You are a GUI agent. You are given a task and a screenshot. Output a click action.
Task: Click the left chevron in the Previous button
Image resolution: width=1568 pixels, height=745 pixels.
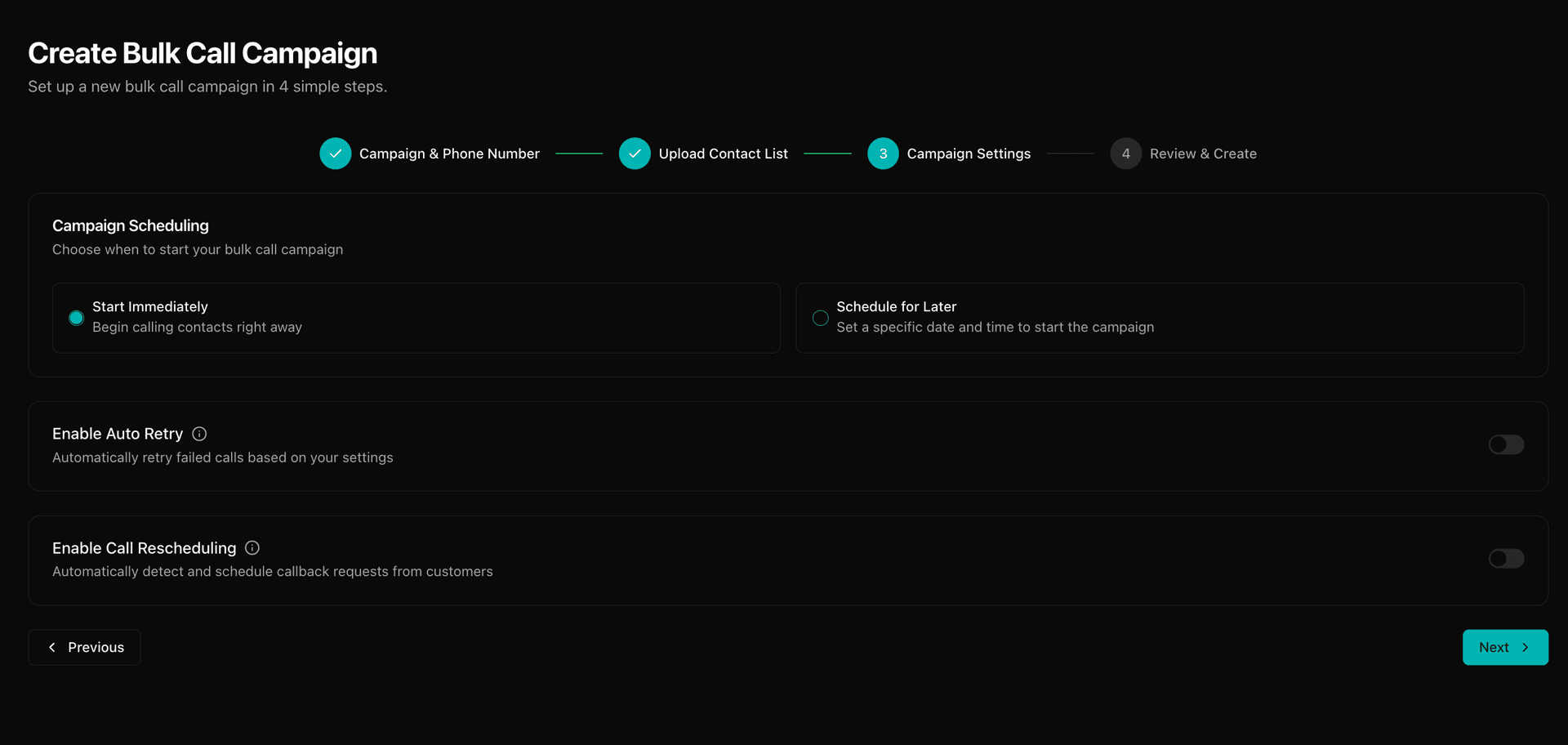(52, 647)
